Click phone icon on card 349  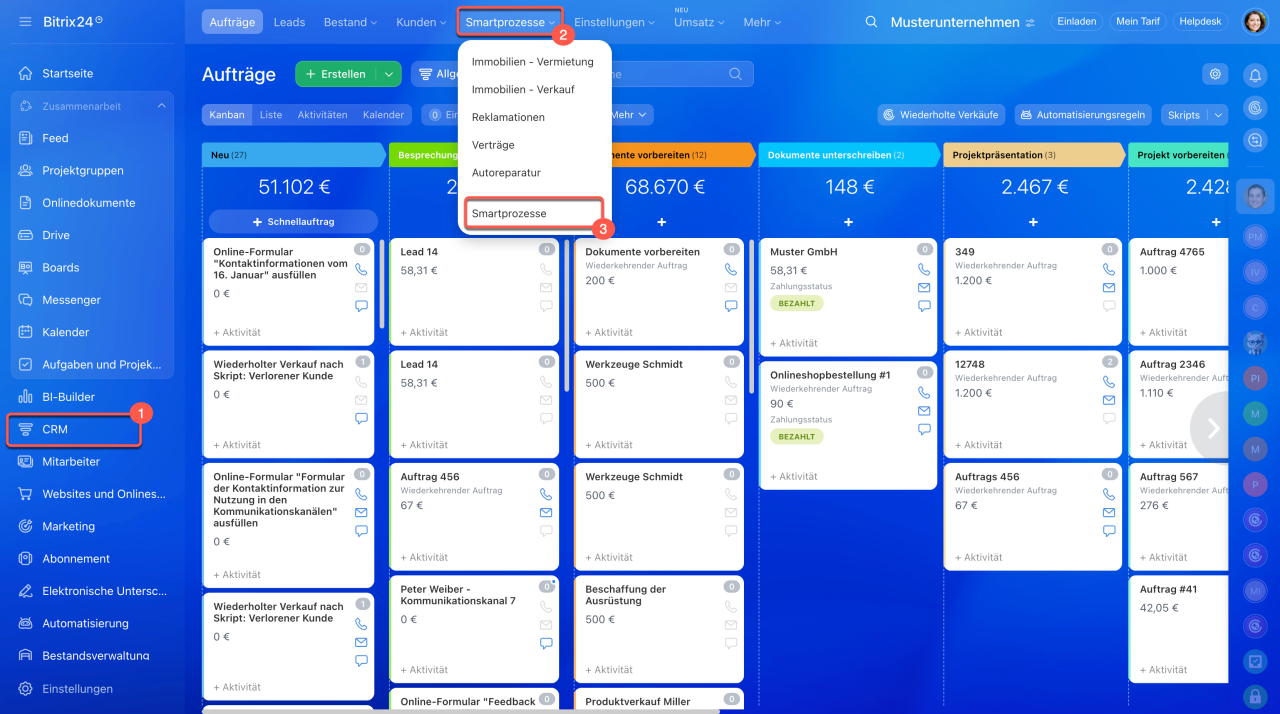tap(1109, 269)
